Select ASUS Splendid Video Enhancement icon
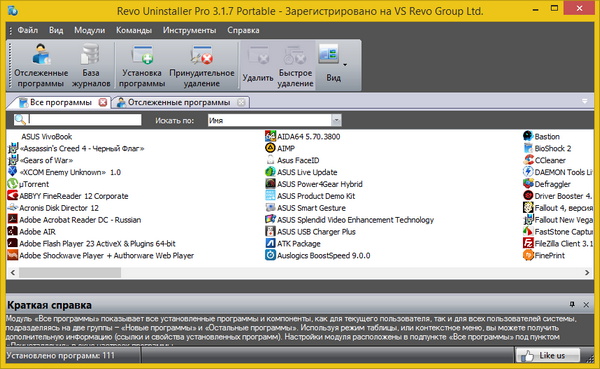Screen dimensions: 600x369 tap(271, 220)
